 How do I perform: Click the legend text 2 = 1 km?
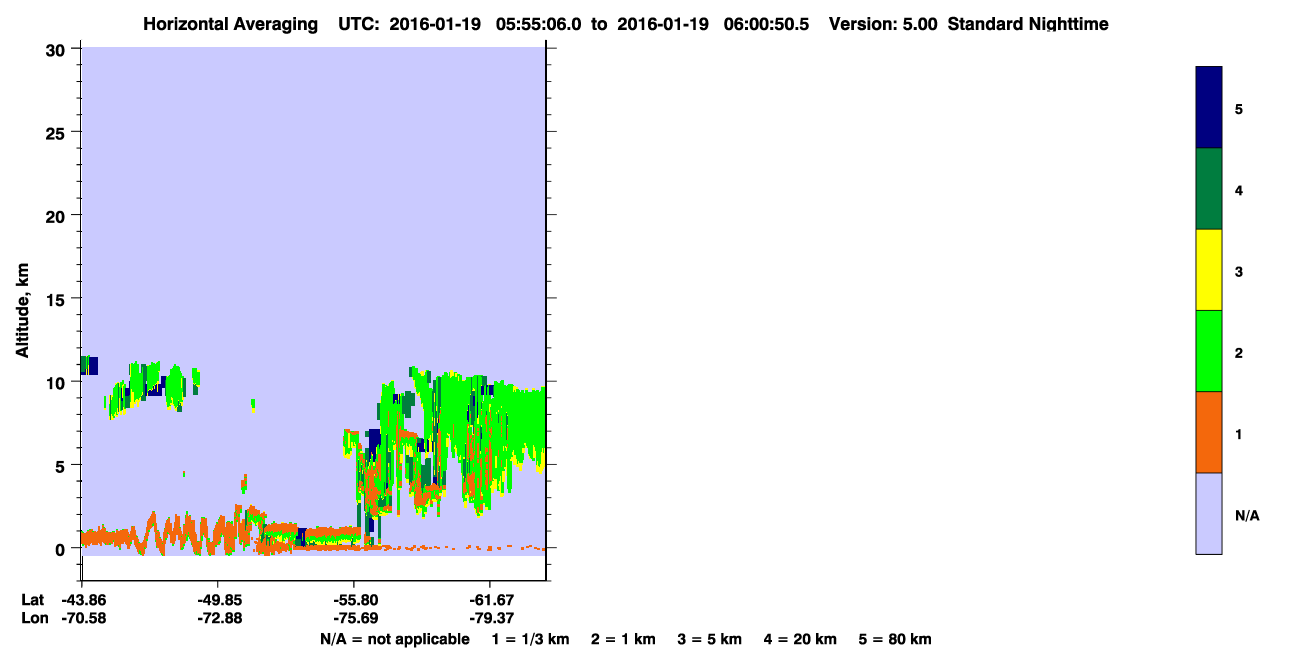pos(623,639)
